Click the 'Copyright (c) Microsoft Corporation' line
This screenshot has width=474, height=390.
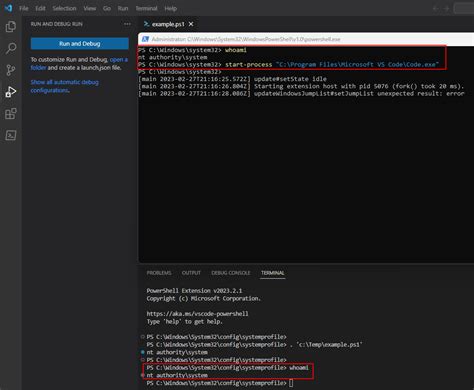point(204,298)
